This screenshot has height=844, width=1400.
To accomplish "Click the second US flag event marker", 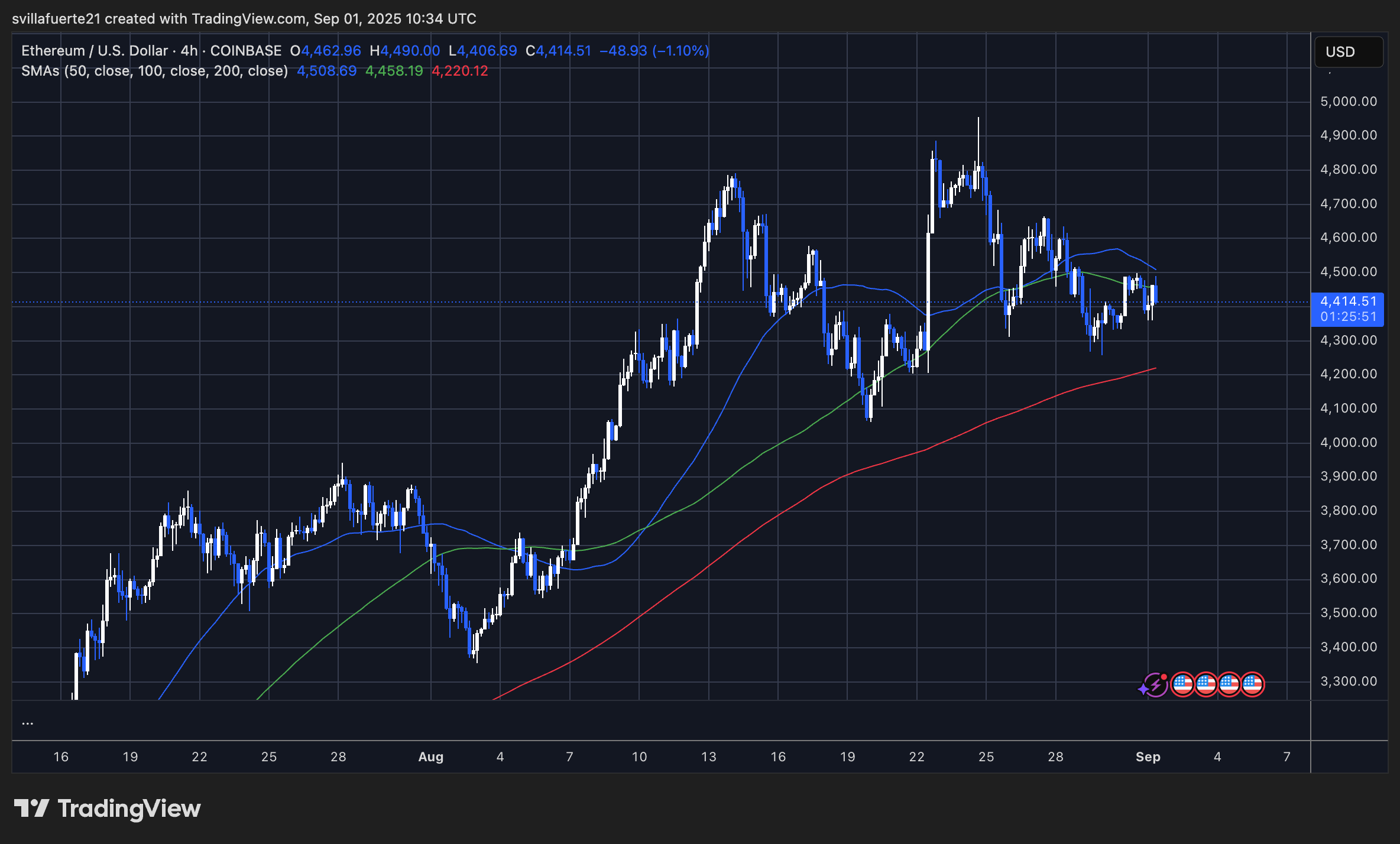I will (1206, 684).
